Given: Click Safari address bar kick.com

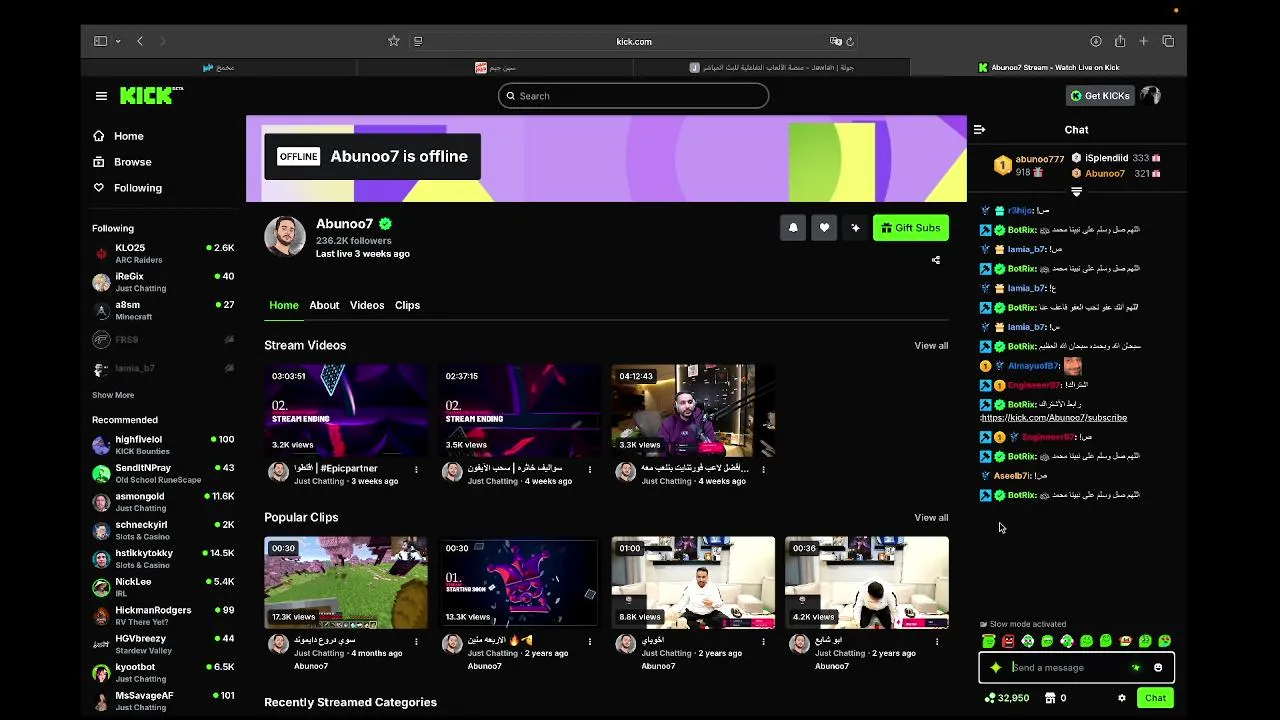Looking at the screenshot, I should (634, 41).
